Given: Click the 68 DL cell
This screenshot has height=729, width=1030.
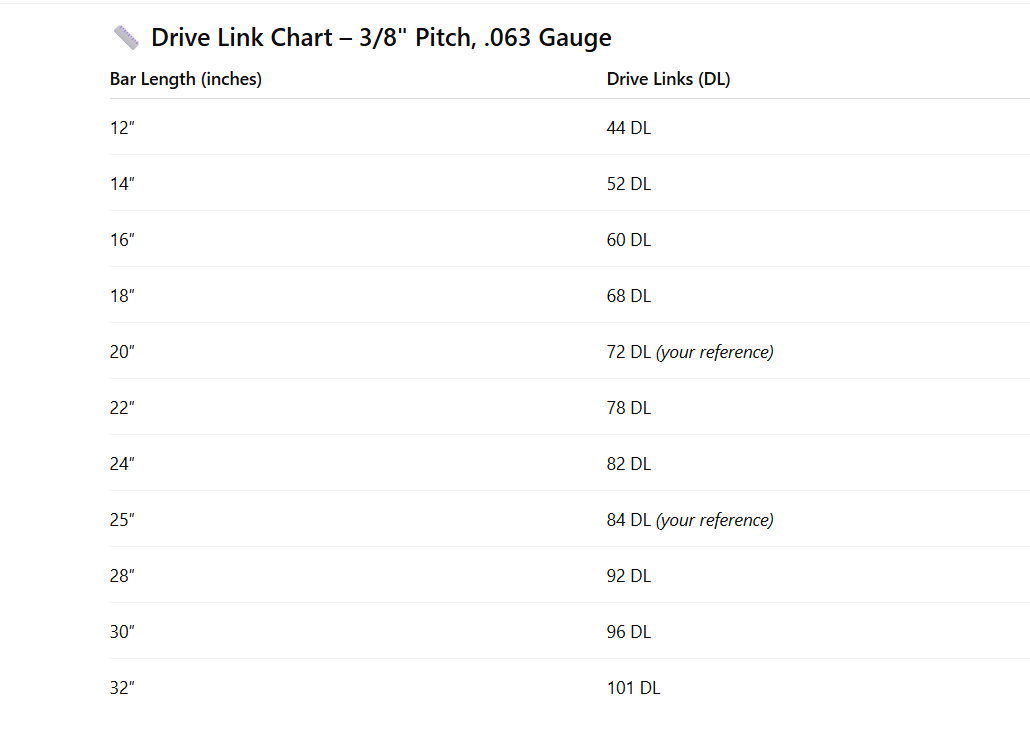Looking at the screenshot, I should point(628,296).
